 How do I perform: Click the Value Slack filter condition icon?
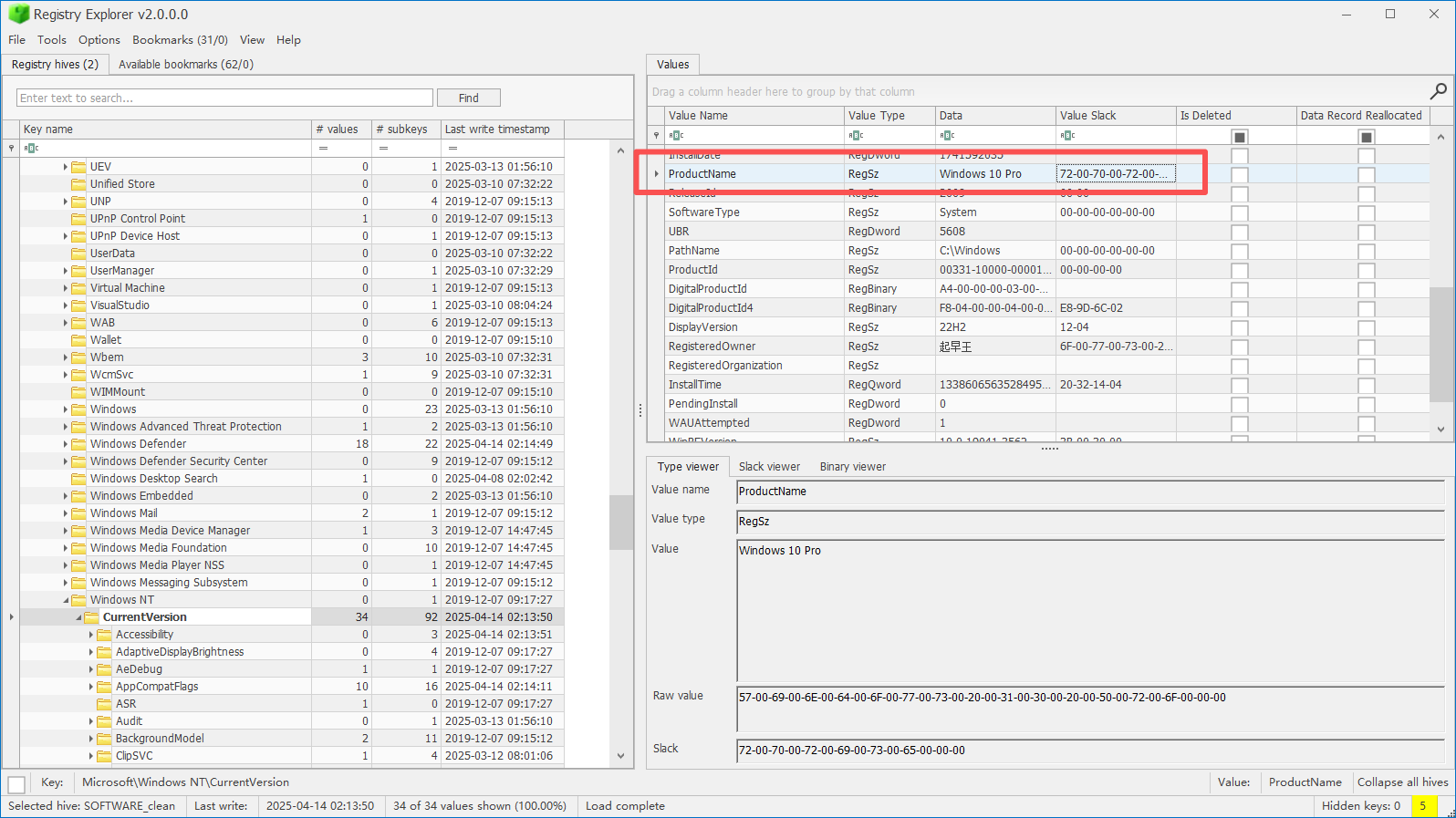pos(1067,136)
